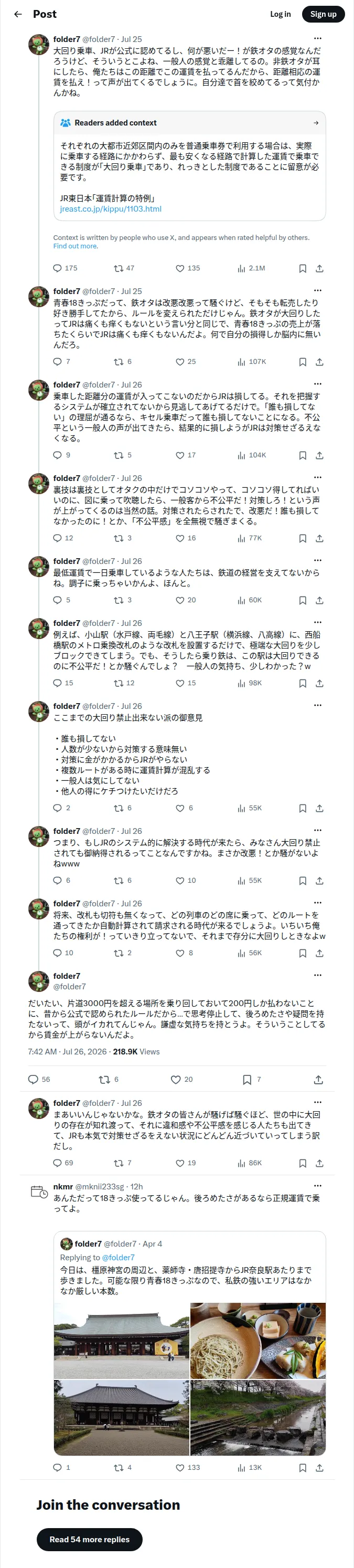
Task: Click the Sign up button
Action: [x=323, y=14]
